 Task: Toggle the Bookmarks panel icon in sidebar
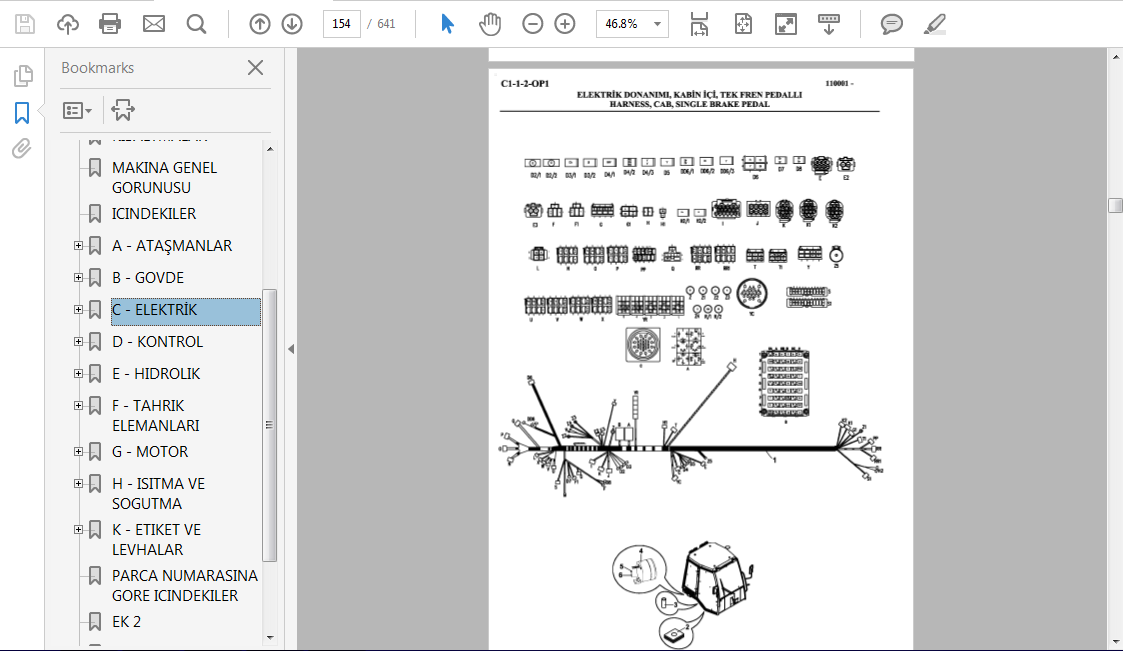pos(22,112)
